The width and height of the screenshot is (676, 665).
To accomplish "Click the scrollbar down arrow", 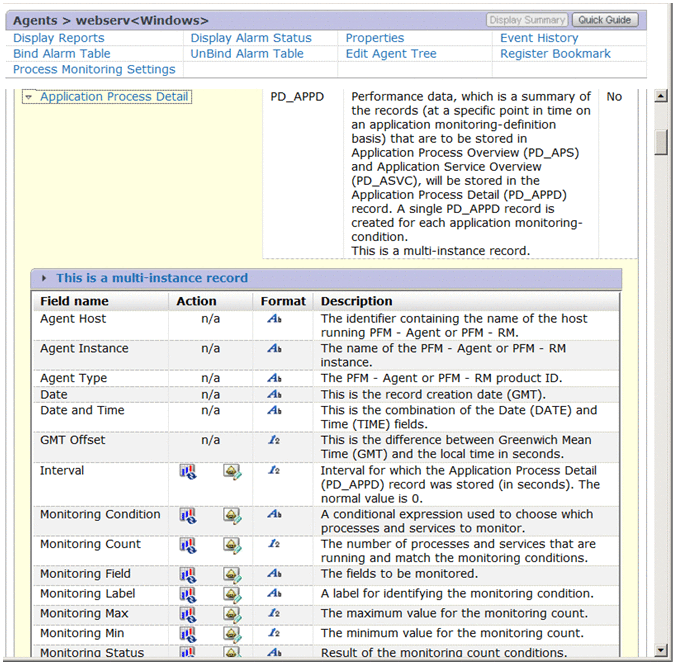I will point(660,650).
